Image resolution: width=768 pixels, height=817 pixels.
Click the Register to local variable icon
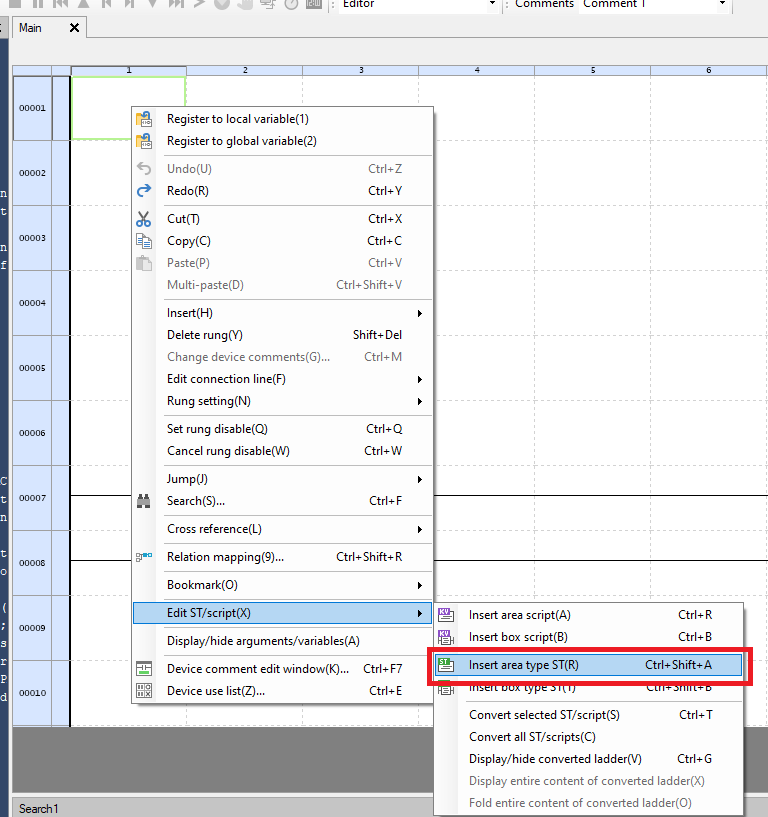click(x=144, y=119)
